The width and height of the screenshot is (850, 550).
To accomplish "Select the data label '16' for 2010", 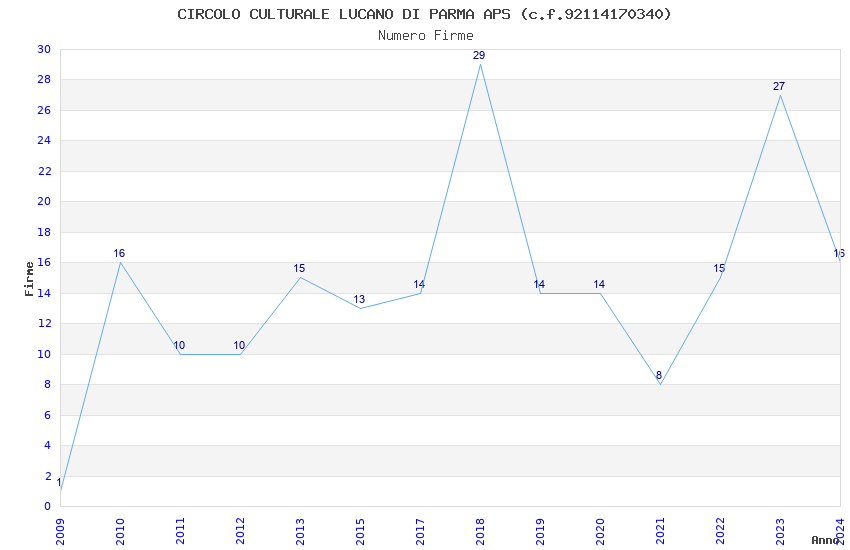I will pos(119,253).
